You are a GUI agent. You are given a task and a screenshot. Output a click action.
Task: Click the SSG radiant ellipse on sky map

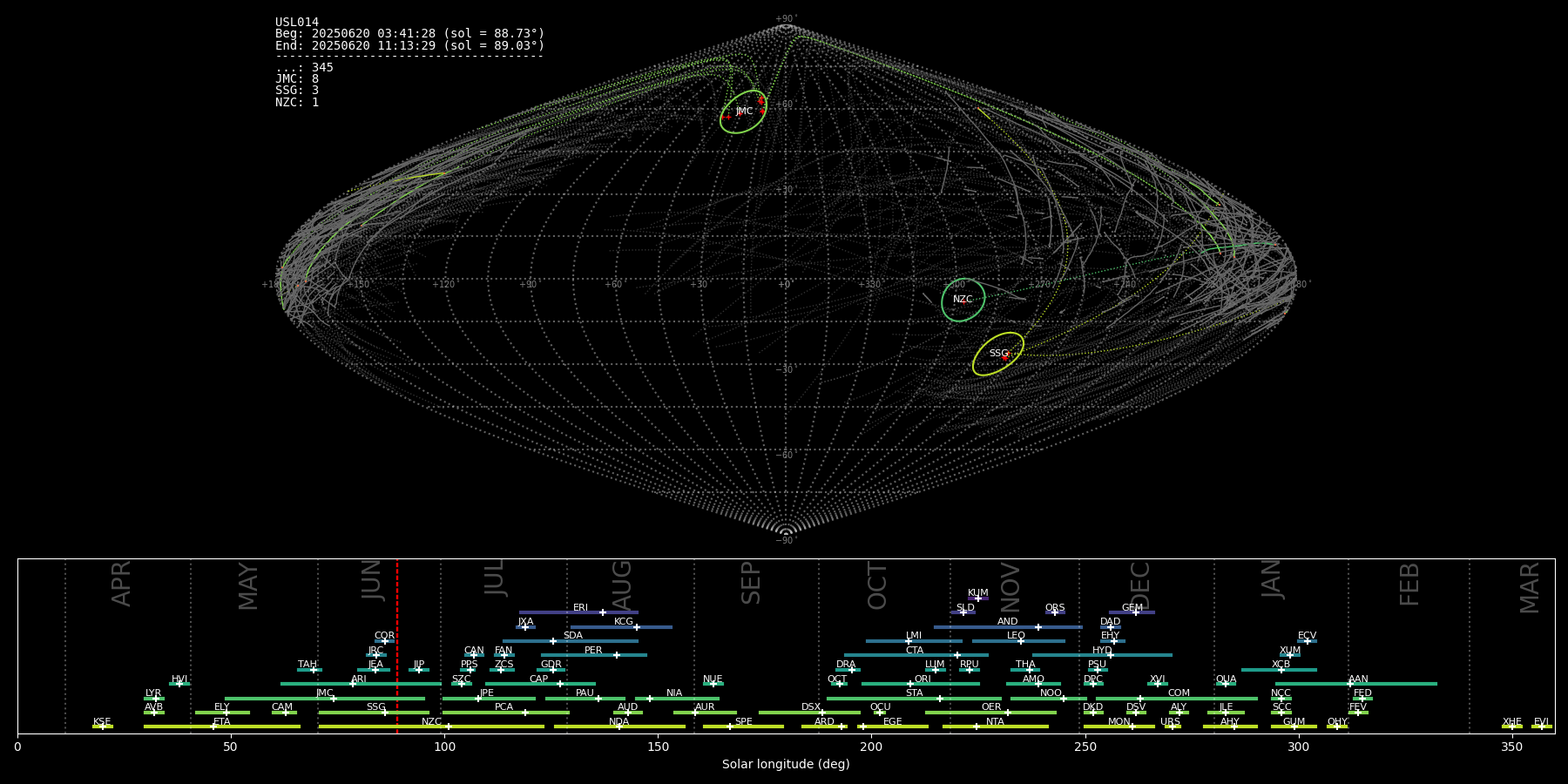(998, 354)
